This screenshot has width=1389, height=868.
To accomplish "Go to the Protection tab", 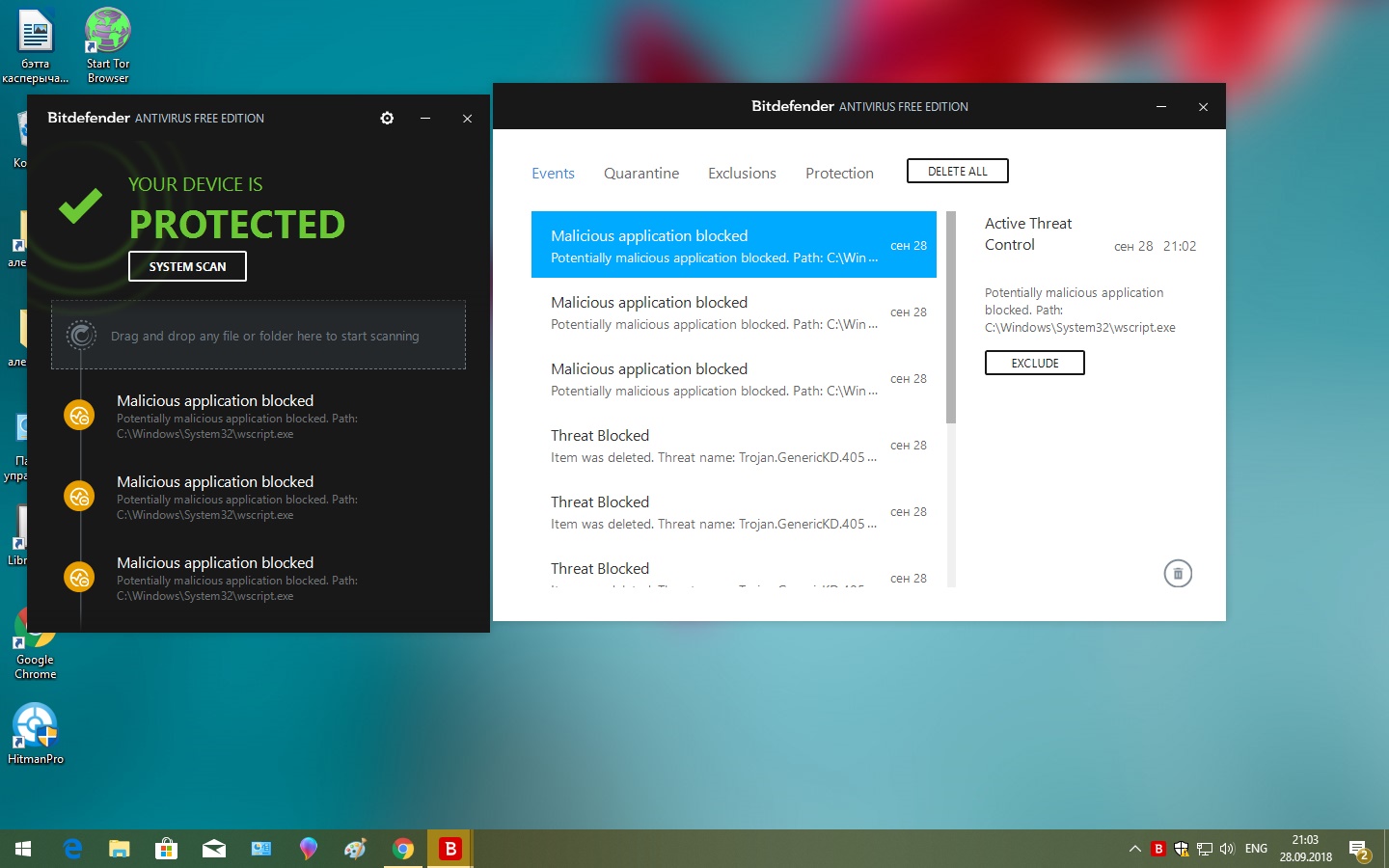I will point(839,174).
